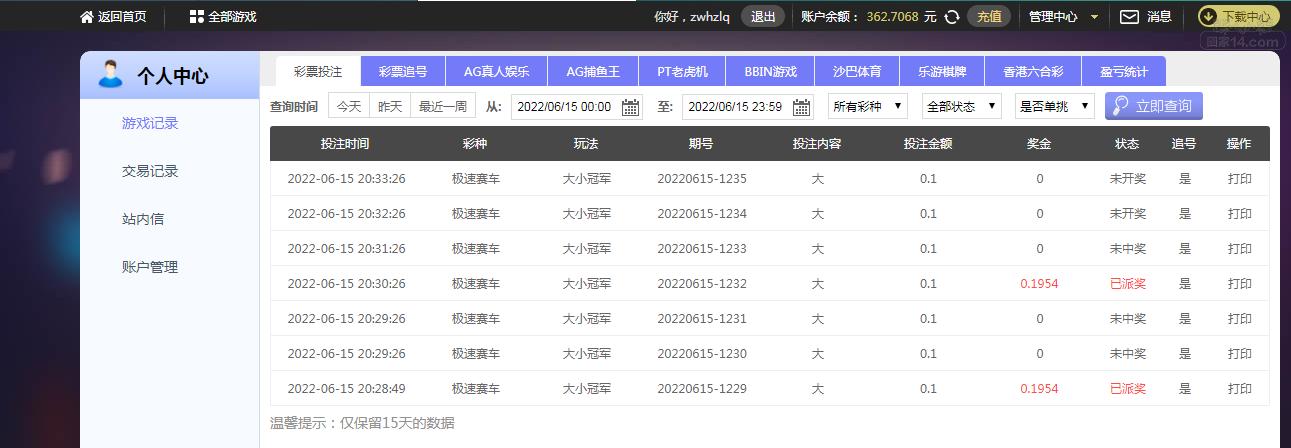Screen dimensions: 1291x448
Task: Click the home icon beside 返回首页
Action: coord(87,16)
